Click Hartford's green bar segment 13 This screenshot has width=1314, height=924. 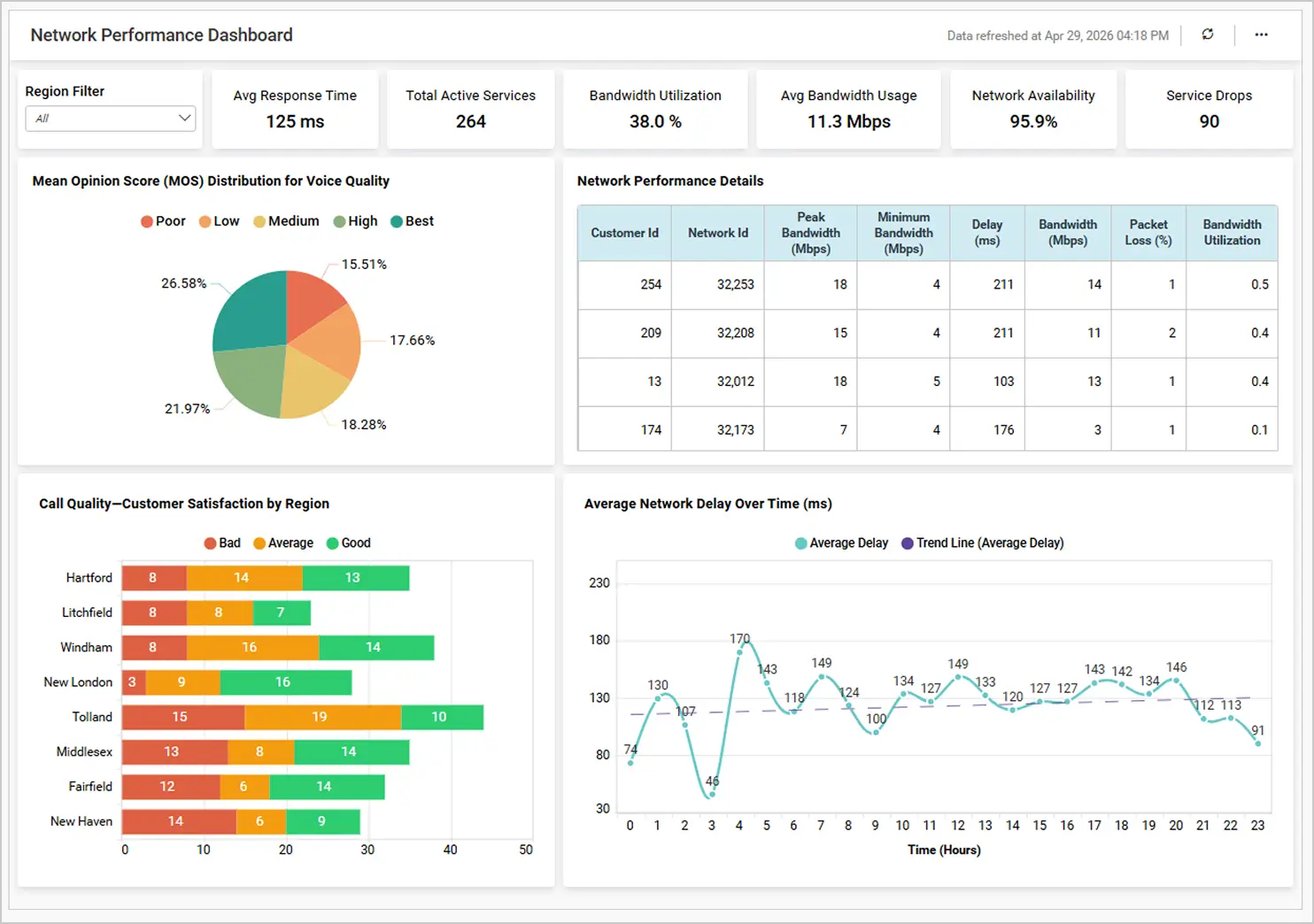[x=355, y=578]
